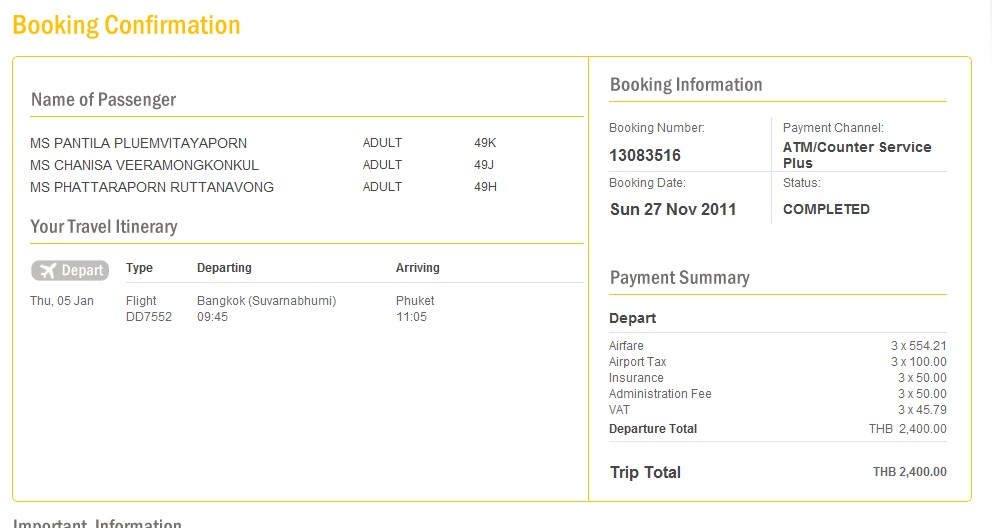
Task: Click the Booking Confirmation heading
Action: (126, 25)
